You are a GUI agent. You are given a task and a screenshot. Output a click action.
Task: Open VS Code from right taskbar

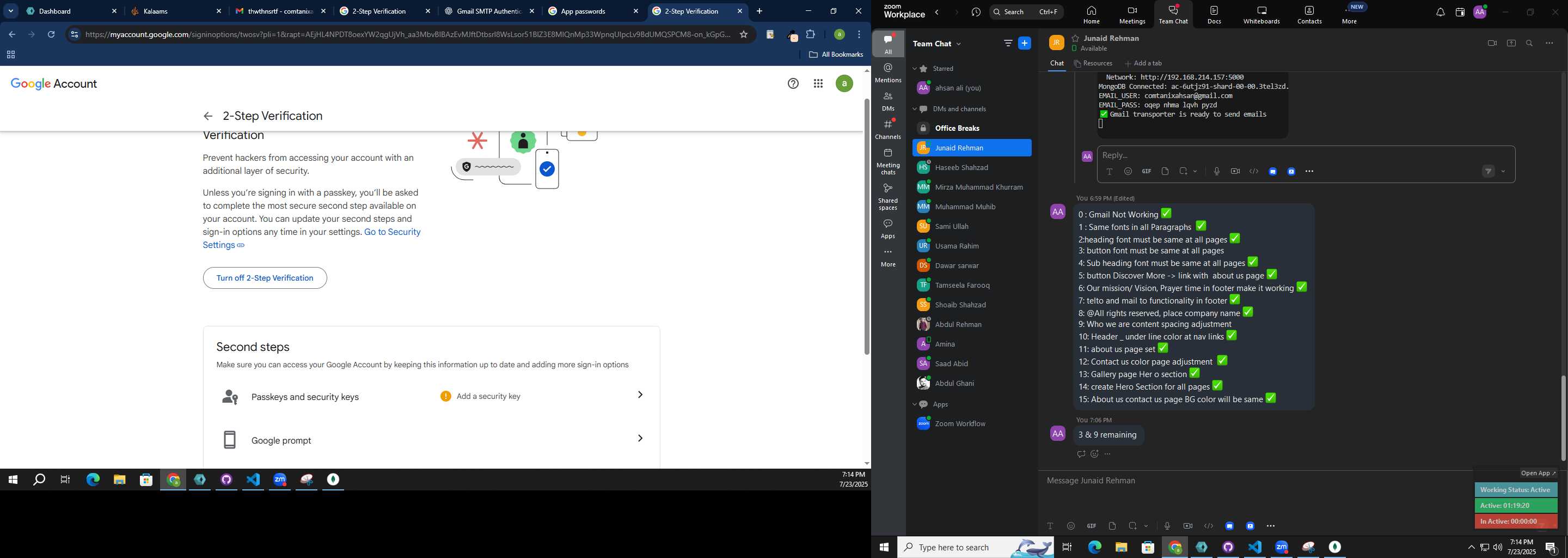coord(1254,548)
